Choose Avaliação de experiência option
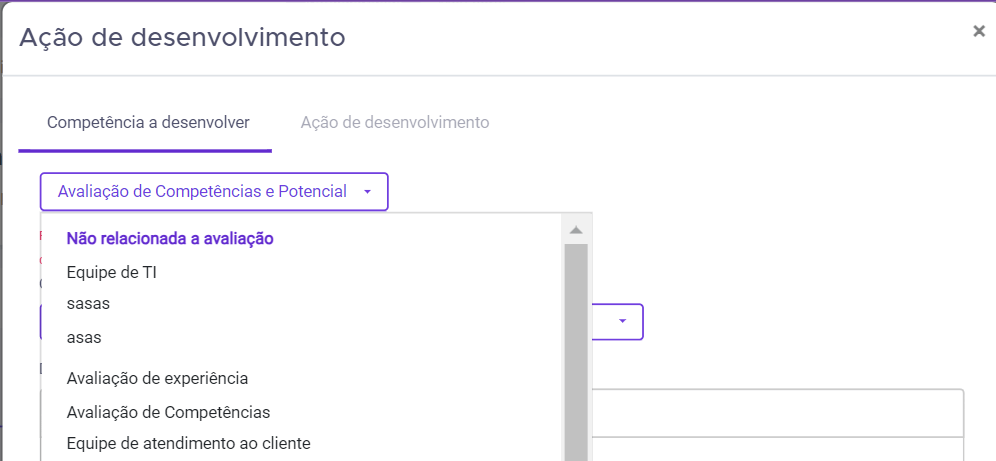The image size is (996, 461). pos(157,378)
